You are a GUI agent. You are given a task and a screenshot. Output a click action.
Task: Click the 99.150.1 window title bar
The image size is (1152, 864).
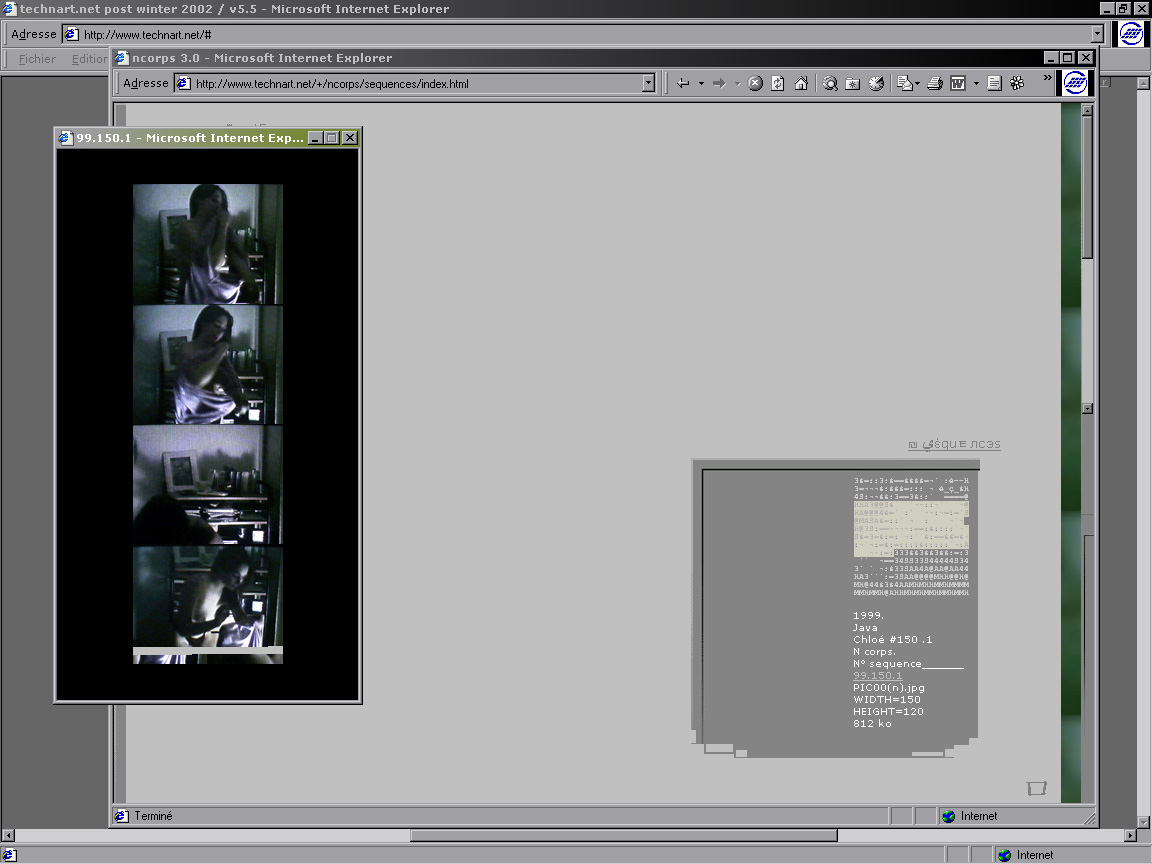pyautogui.click(x=208, y=137)
